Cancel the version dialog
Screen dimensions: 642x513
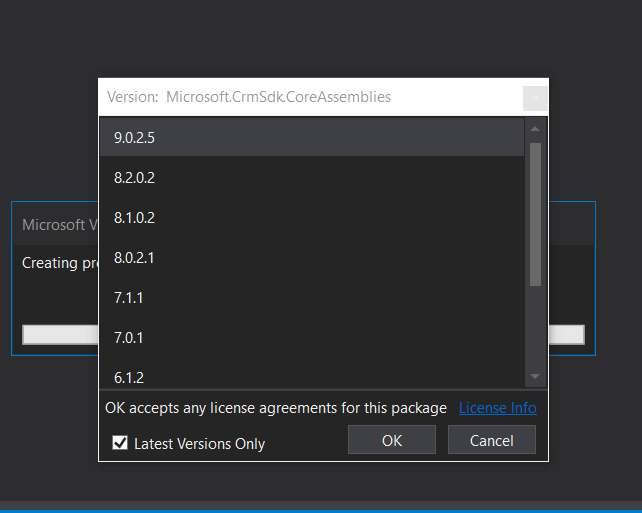(492, 440)
